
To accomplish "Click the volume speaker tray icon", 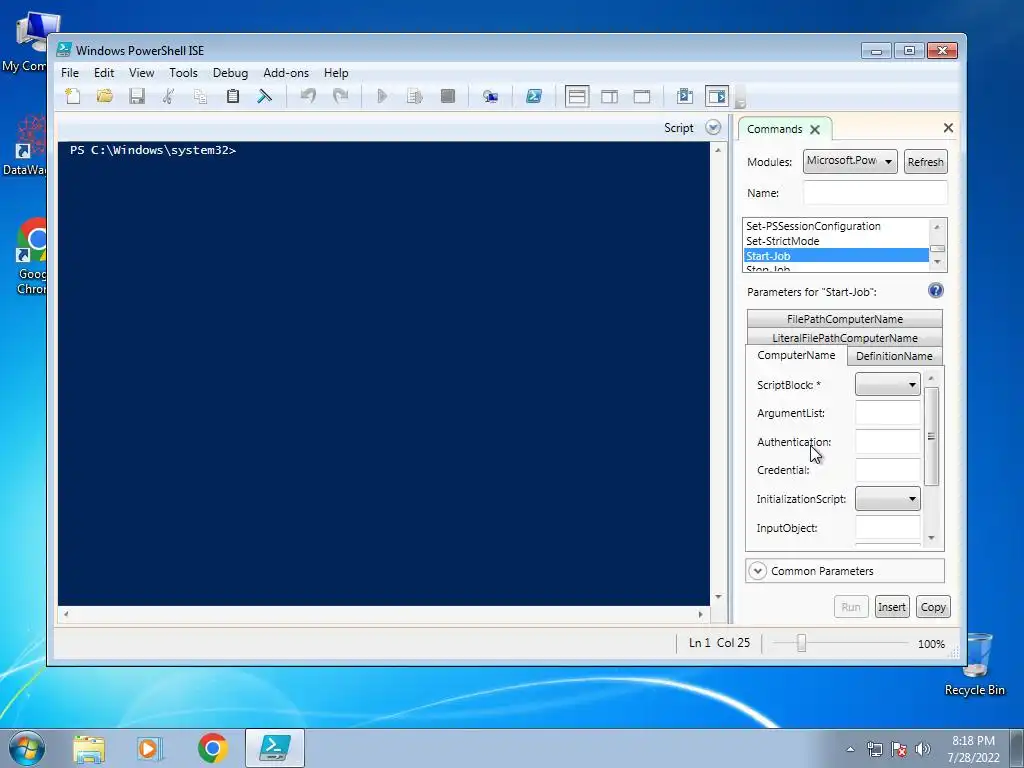I will pos(923,749).
